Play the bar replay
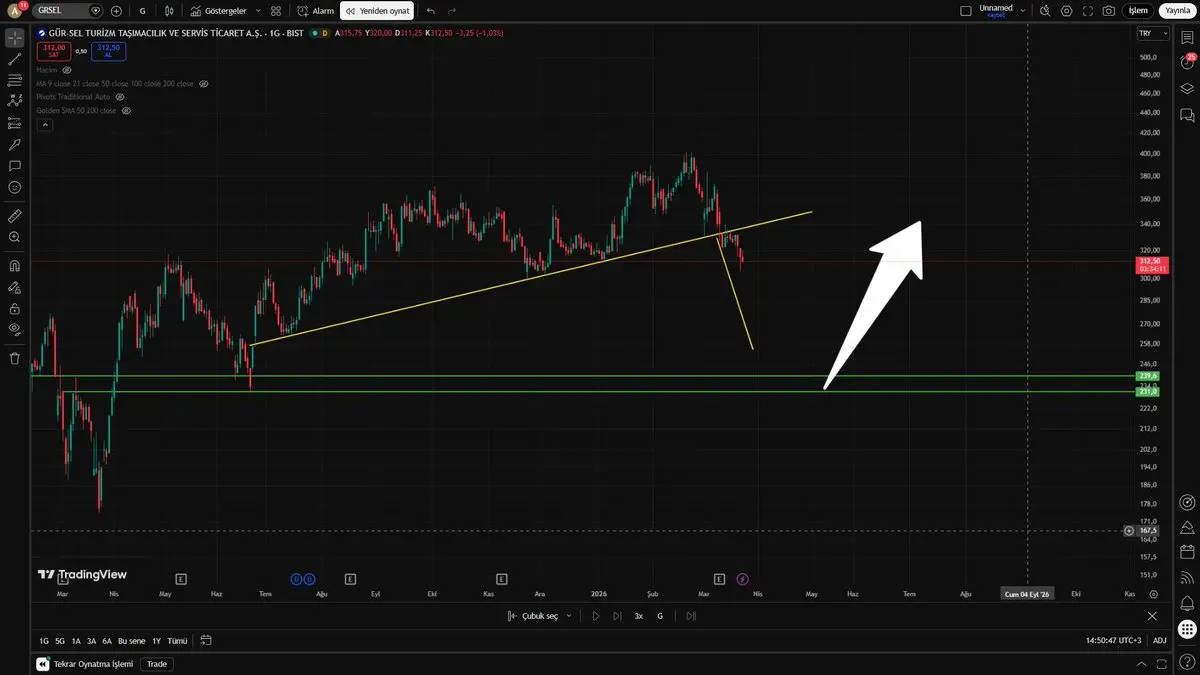 [x=596, y=616]
